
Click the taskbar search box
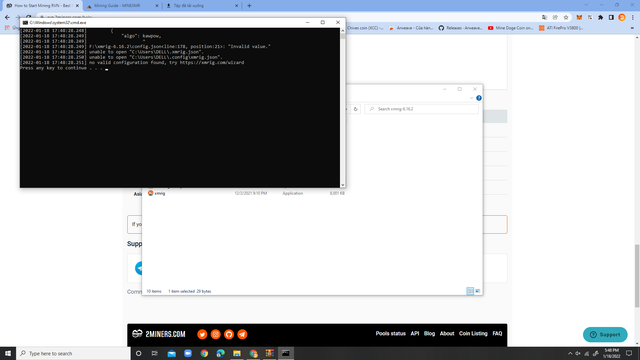pyautogui.click(x=73, y=353)
